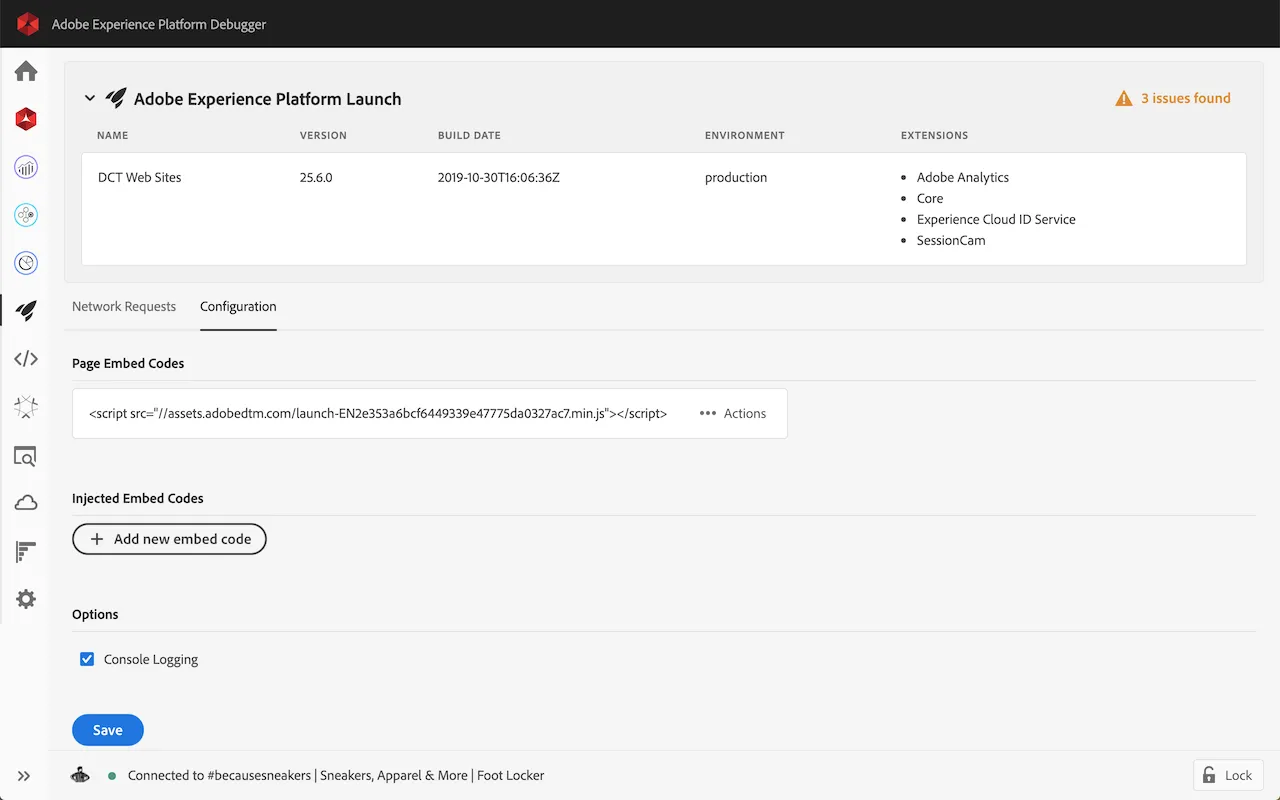1280x800 pixels.
Task: Open the code snippets panel via the </> icon
Action: click(x=25, y=358)
